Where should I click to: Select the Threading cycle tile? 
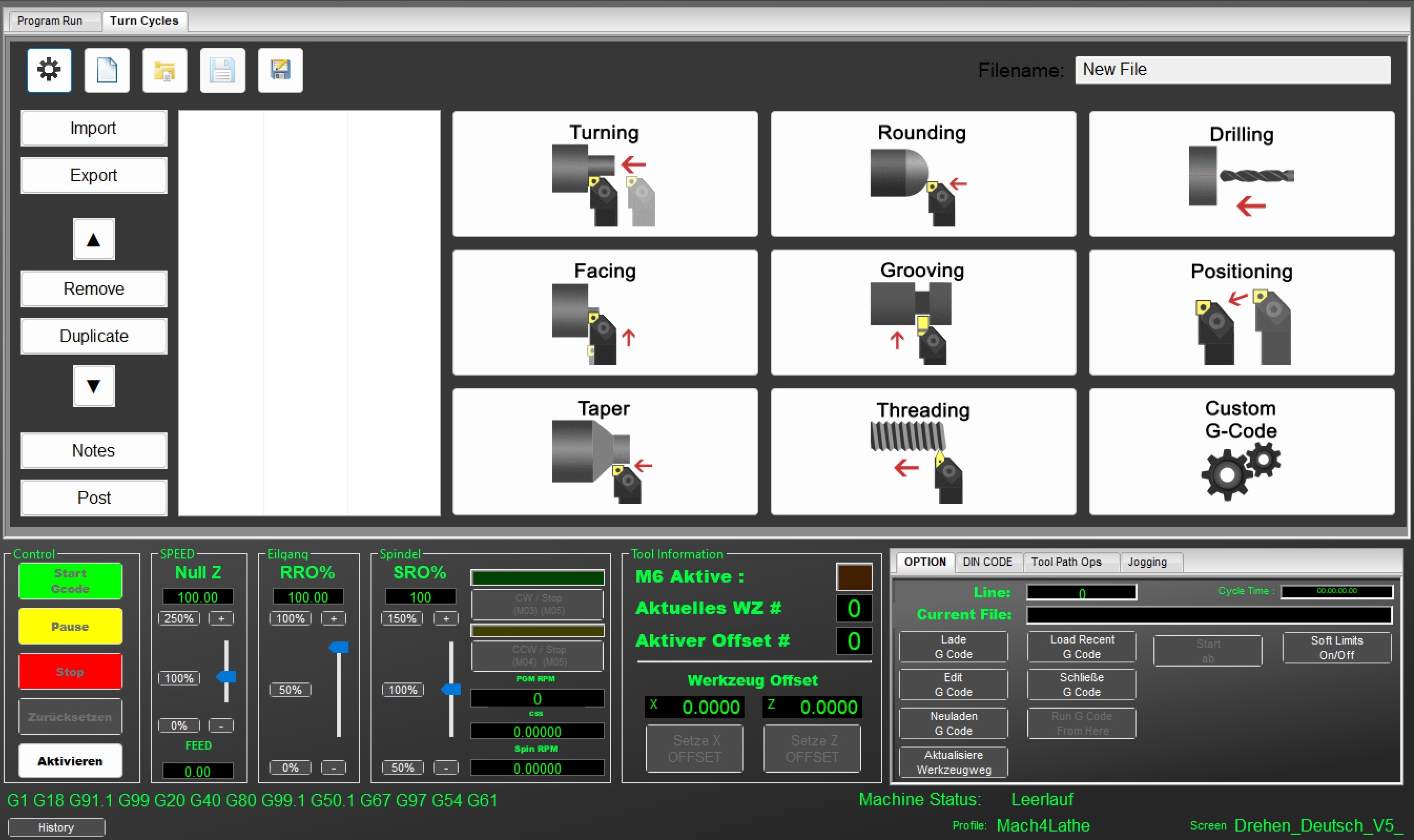tap(923, 452)
